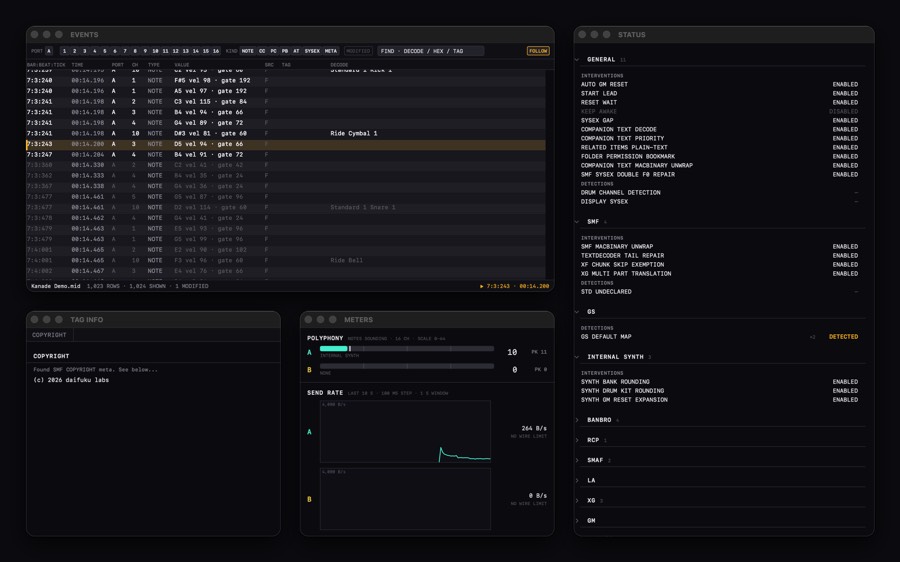Select event row B4 vel 91 gate 72
Viewport: 900px width, 562px height.
[286, 154]
